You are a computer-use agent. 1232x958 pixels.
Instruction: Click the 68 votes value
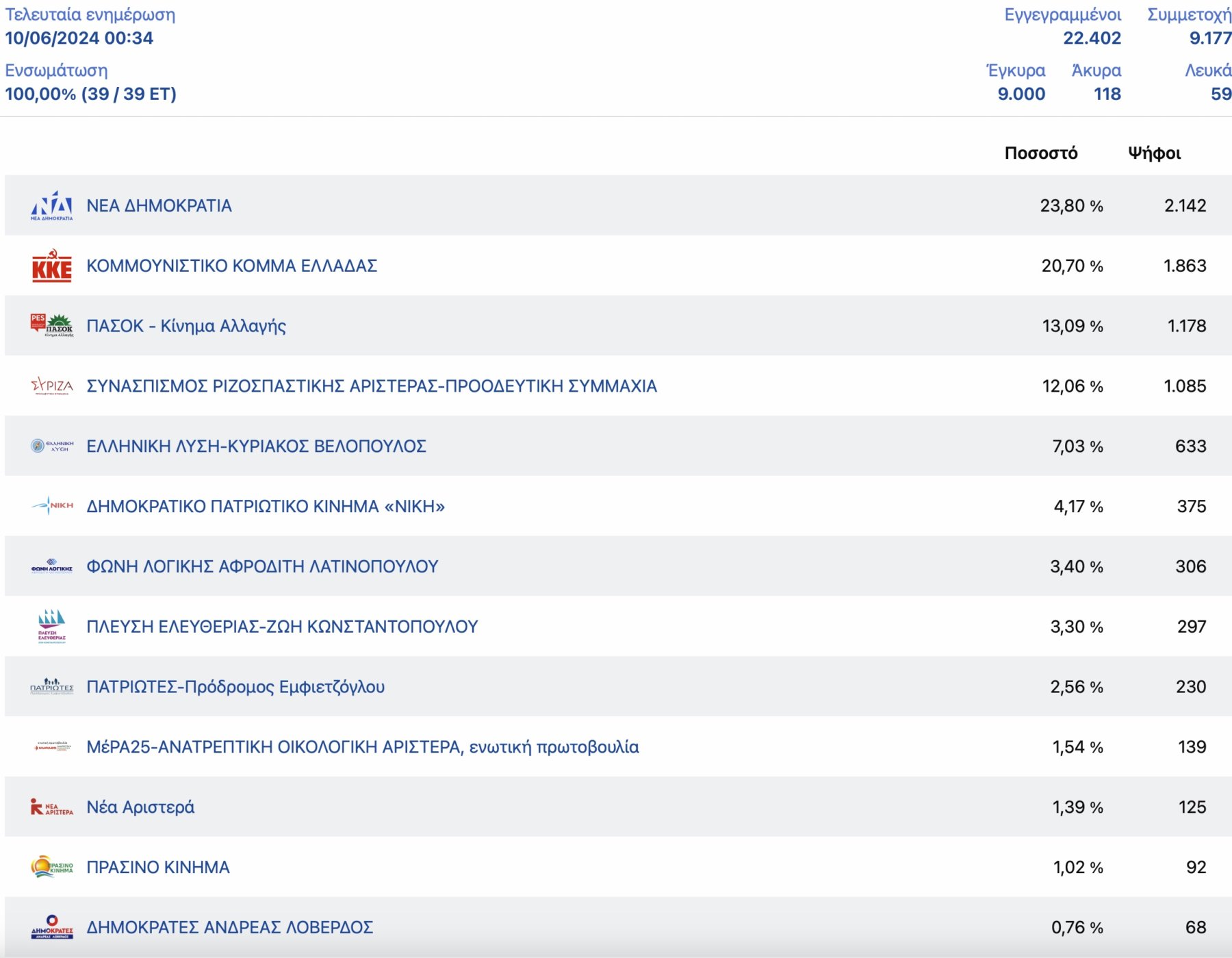coord(1196,927)
